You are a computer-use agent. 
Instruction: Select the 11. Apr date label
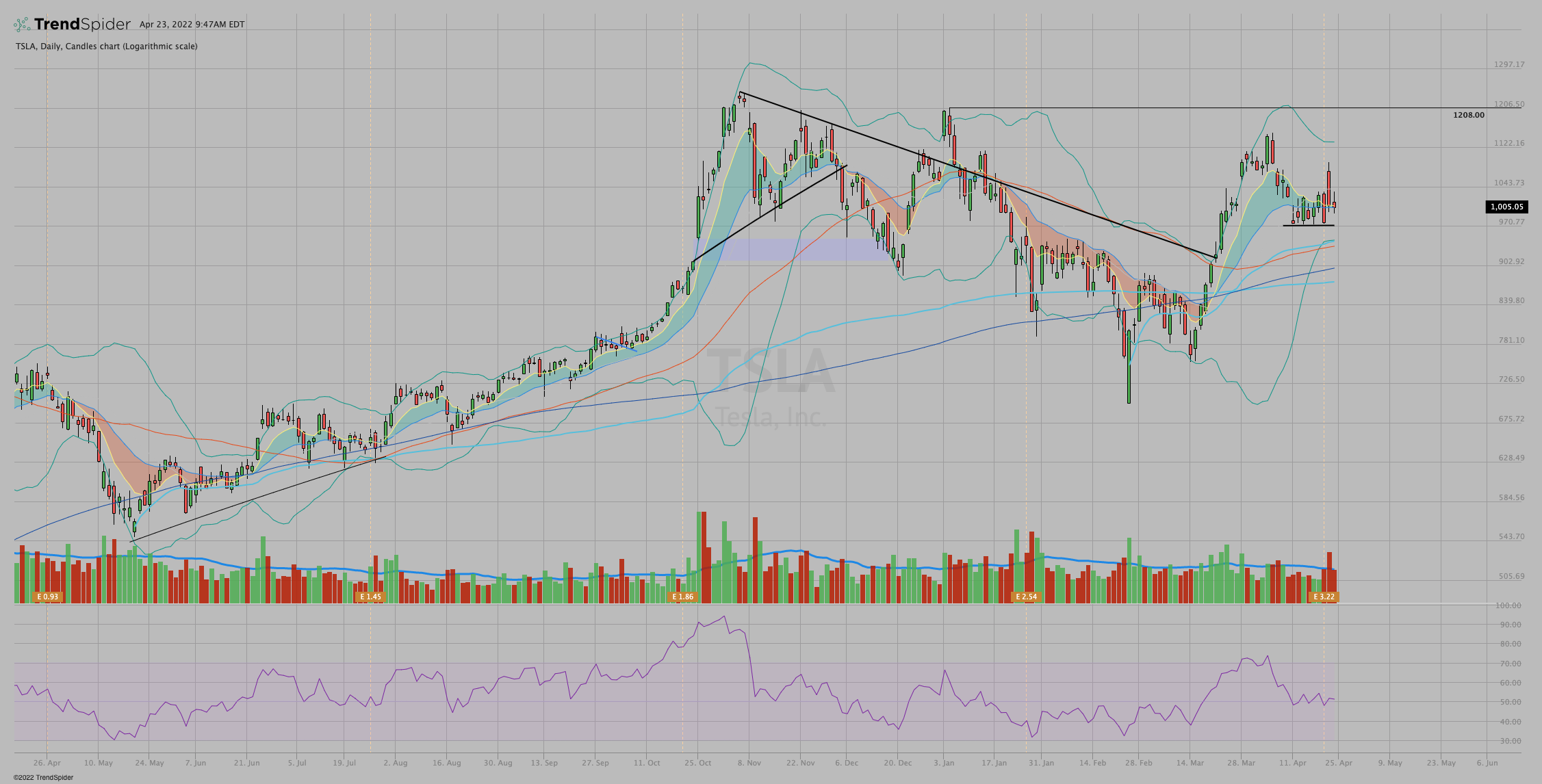click(1293, 763)
